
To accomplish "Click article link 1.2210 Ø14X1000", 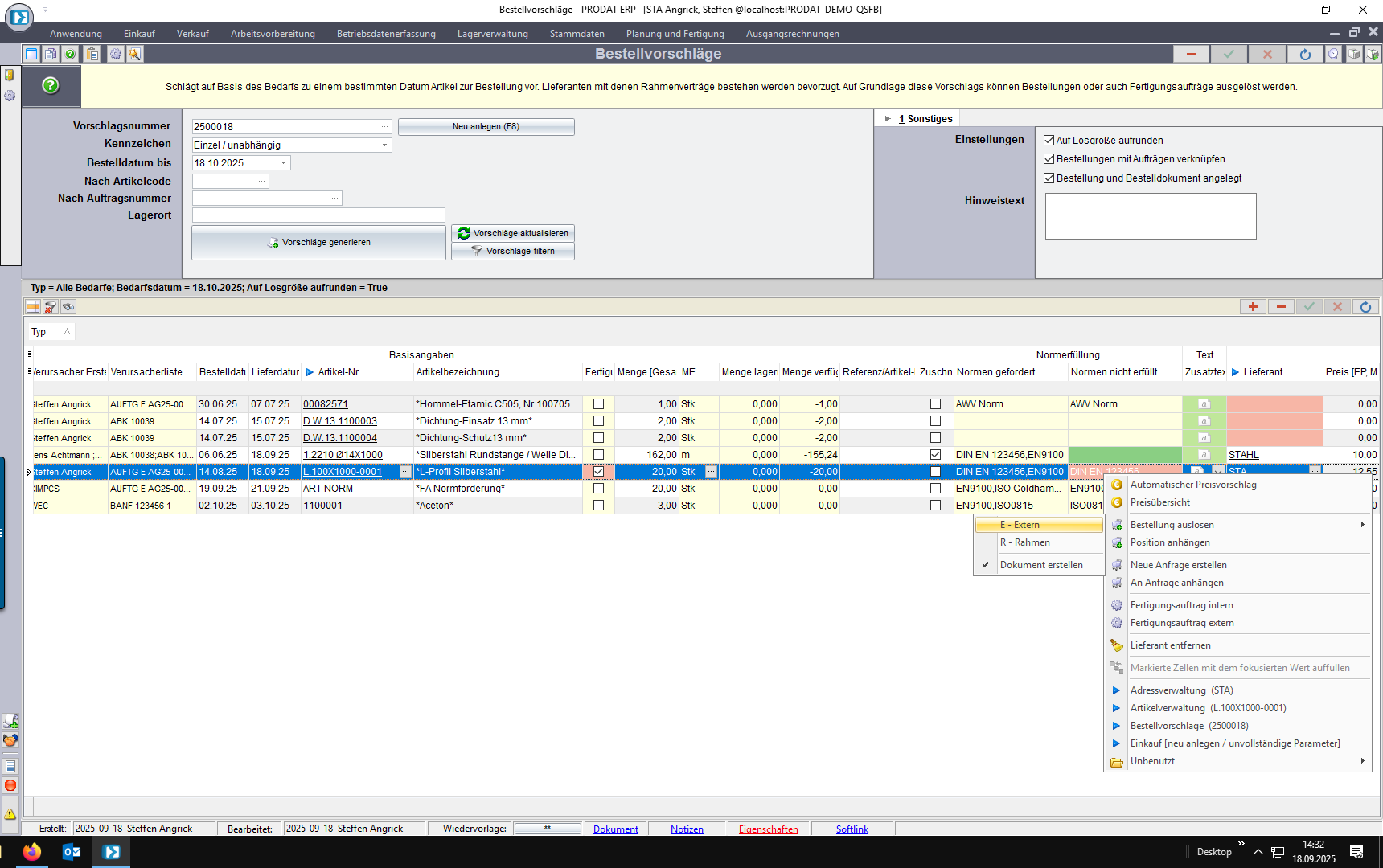I will point(343,455).
